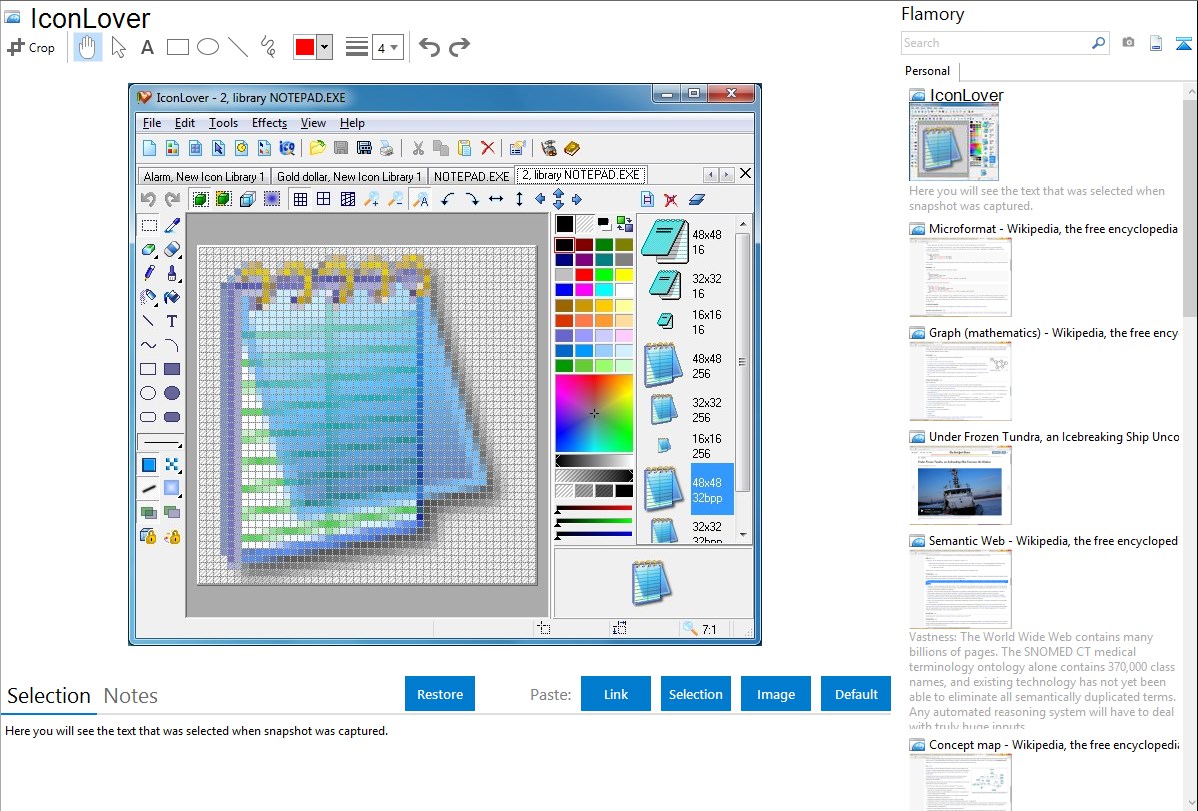Pick the yellow palette swatch

click(624, 275)
